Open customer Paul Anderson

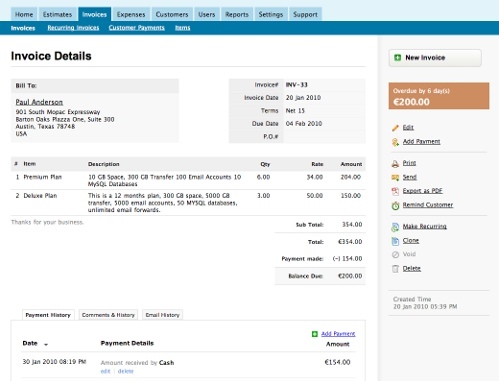point(39,102)
